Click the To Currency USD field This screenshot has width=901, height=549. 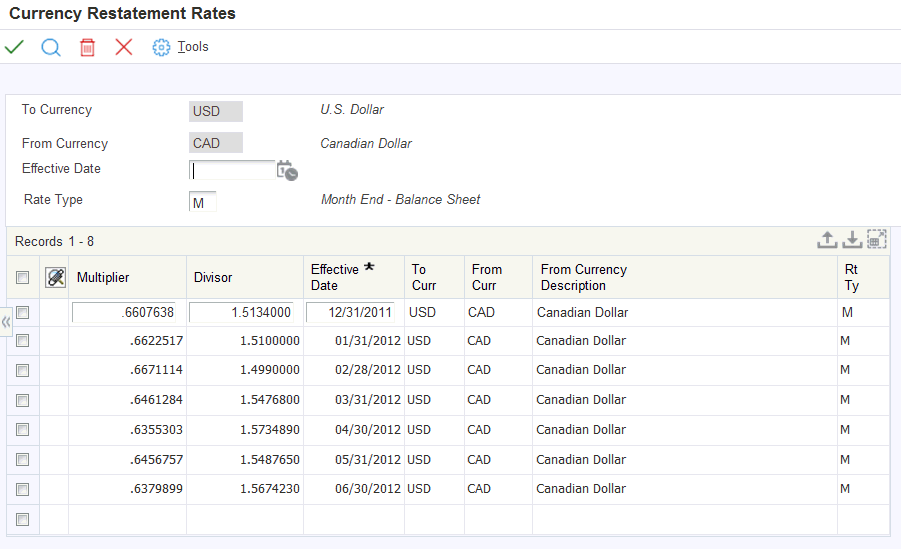(x=215, y=111)
